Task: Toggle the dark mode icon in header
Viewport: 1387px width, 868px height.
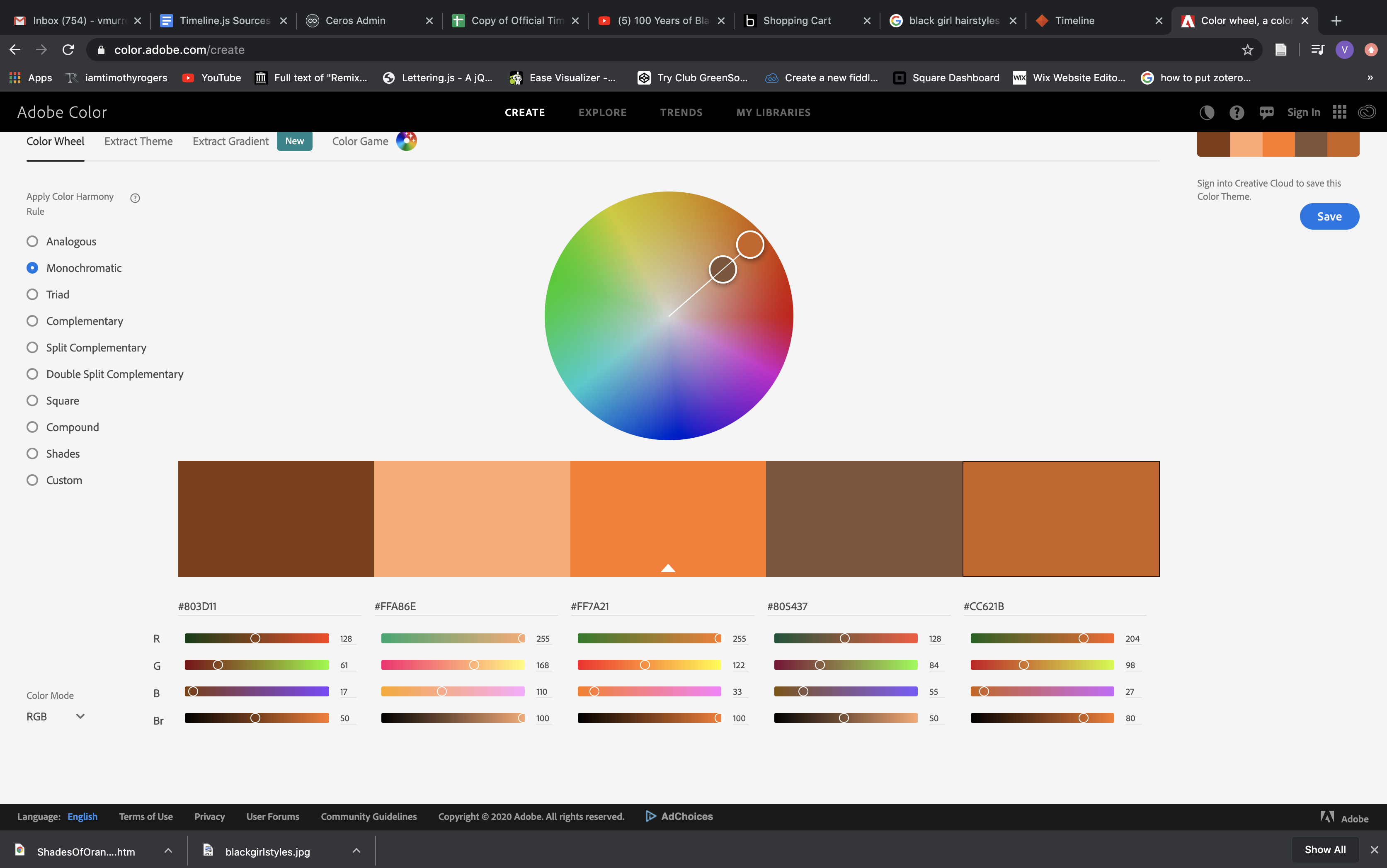Action: point(1206,112)
